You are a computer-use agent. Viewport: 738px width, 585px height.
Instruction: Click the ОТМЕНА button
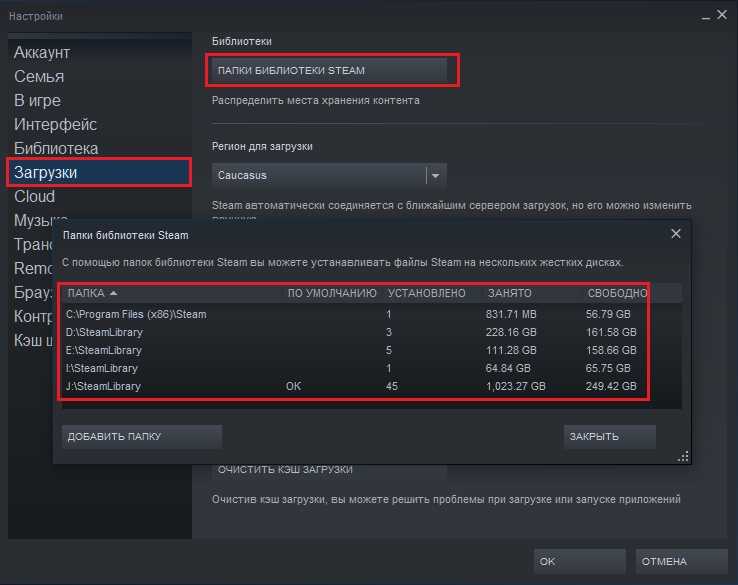pyautogui.click(x=682, y=561)
